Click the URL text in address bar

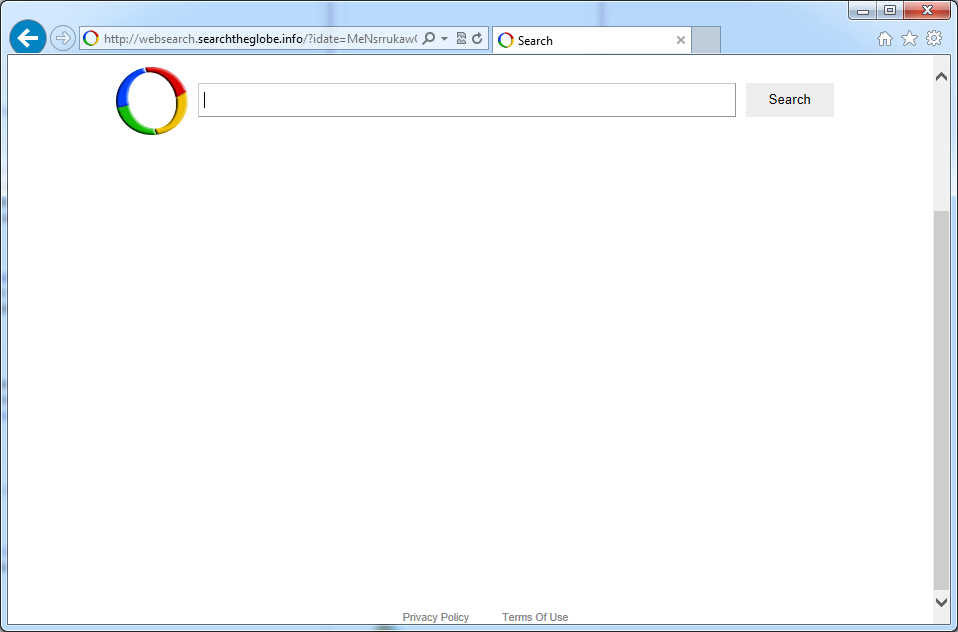260,39
